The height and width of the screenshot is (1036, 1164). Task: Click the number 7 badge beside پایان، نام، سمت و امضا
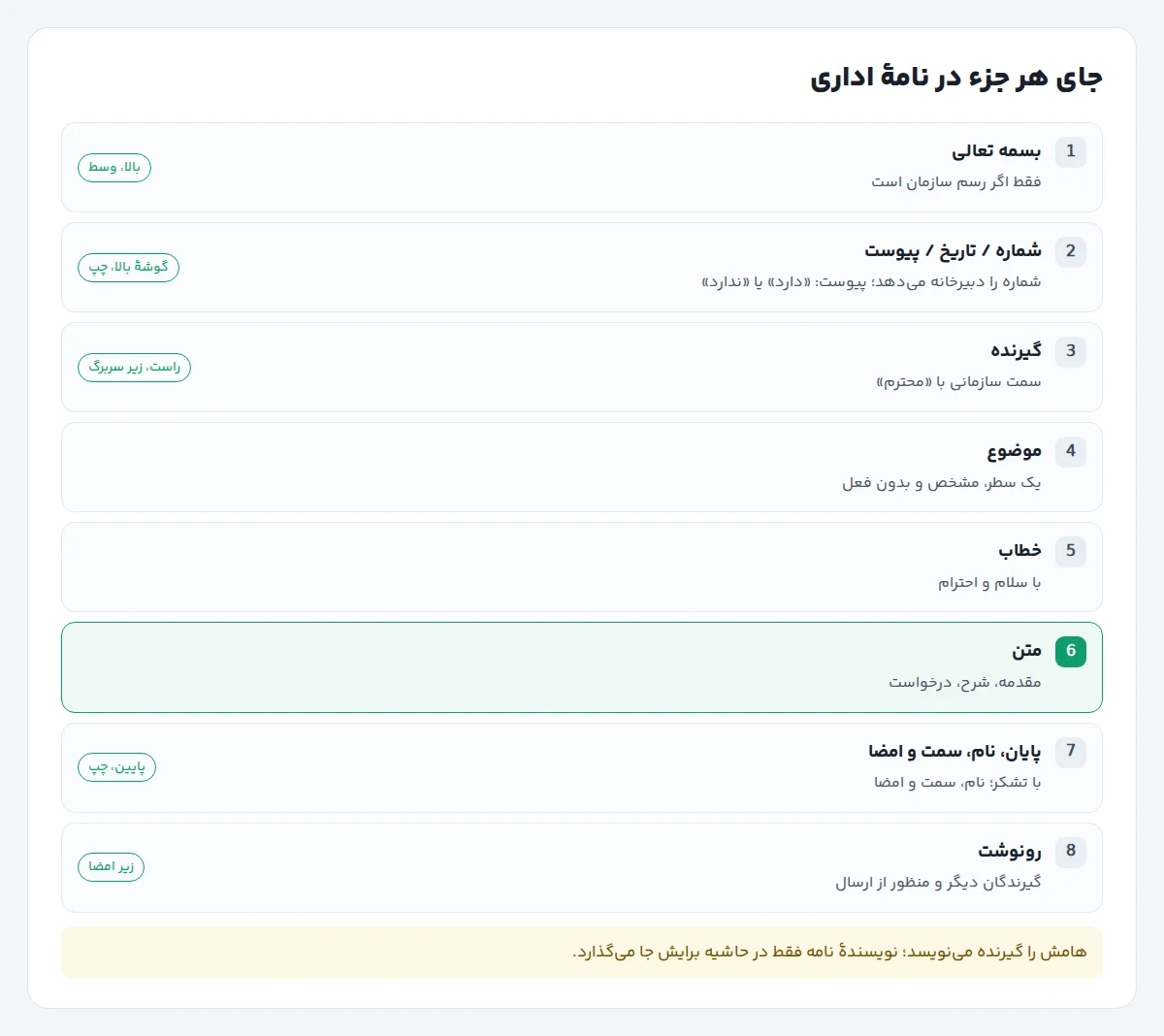[1071, 751]
